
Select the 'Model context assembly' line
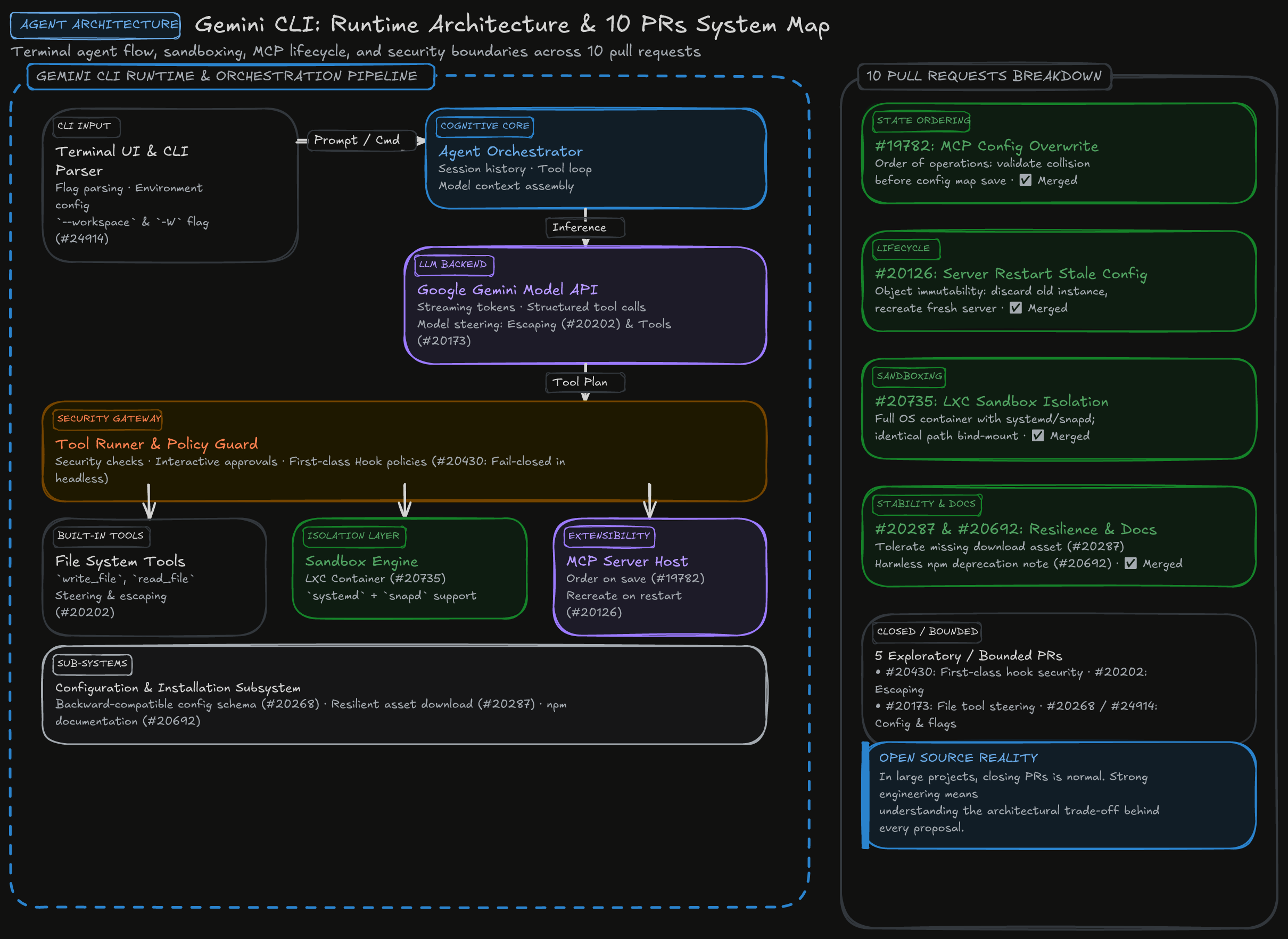click(506, 186)
